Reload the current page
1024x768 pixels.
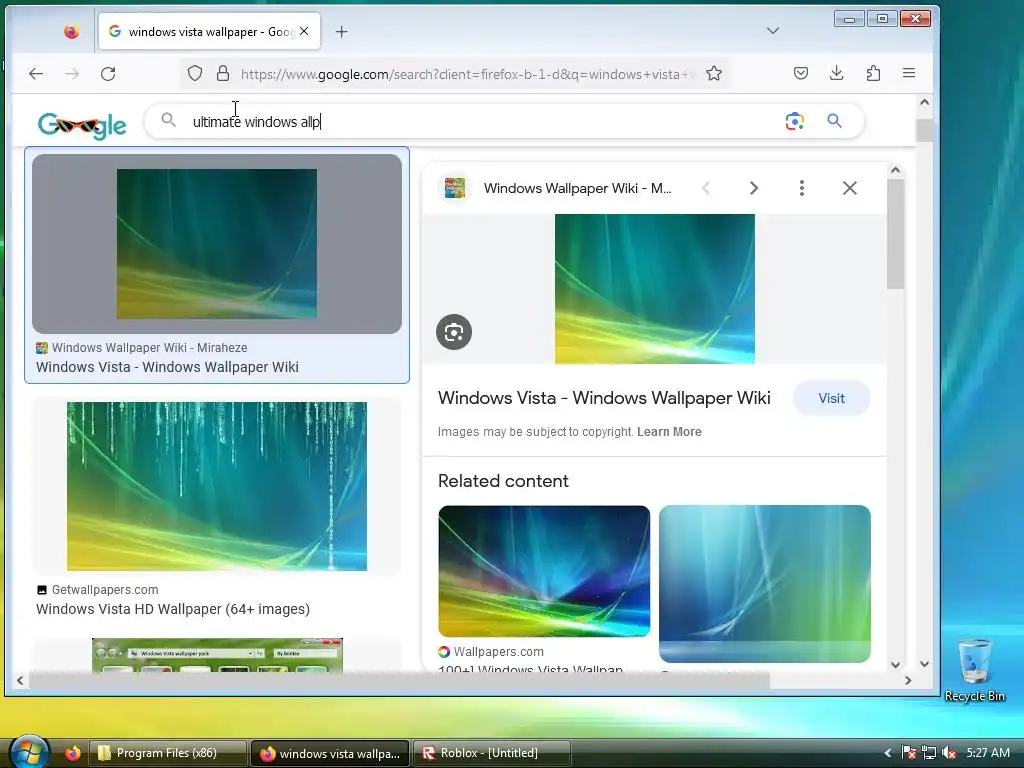pos(108,74)
